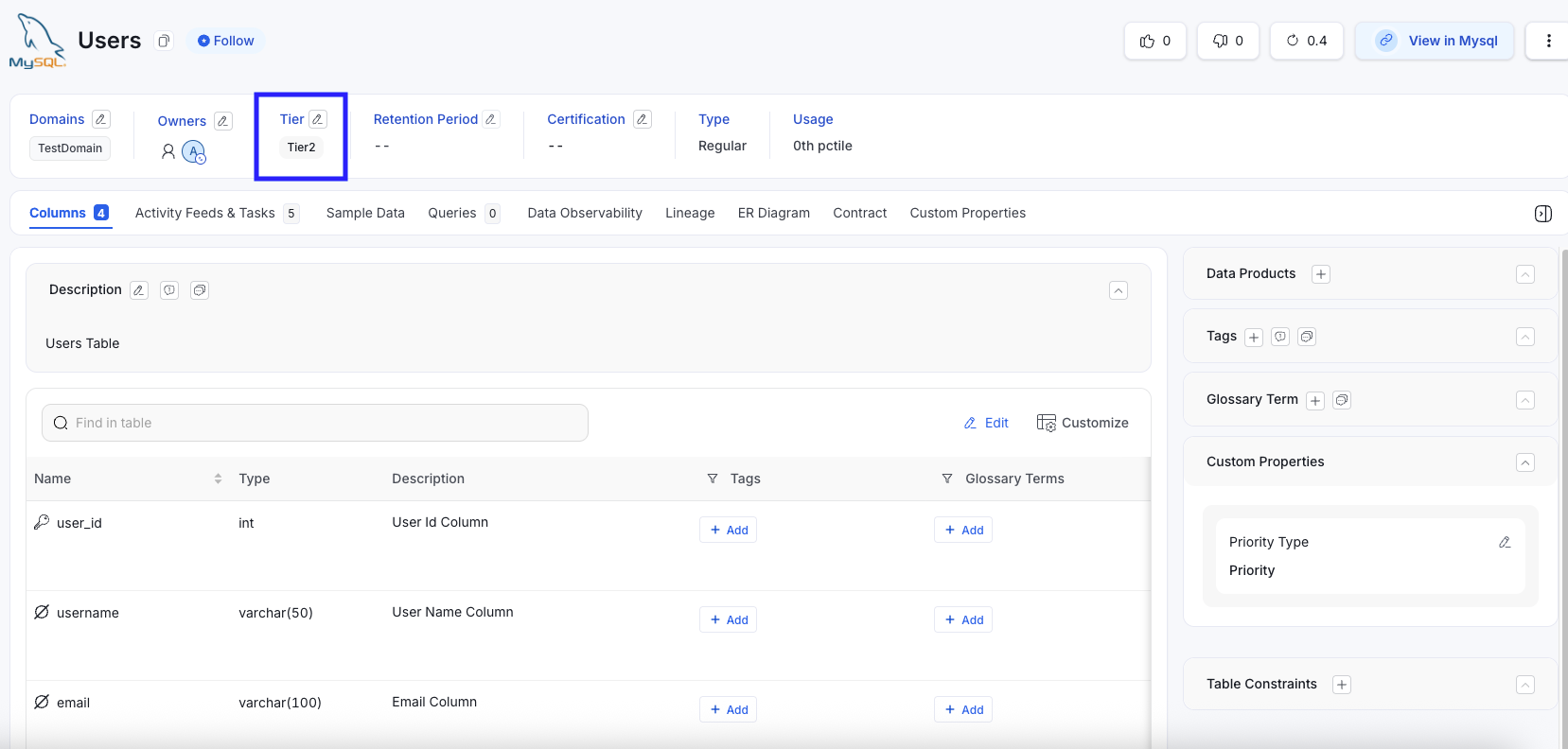Select the username column name
Screen dimensions: 1568x749
[x=88, y=613]
